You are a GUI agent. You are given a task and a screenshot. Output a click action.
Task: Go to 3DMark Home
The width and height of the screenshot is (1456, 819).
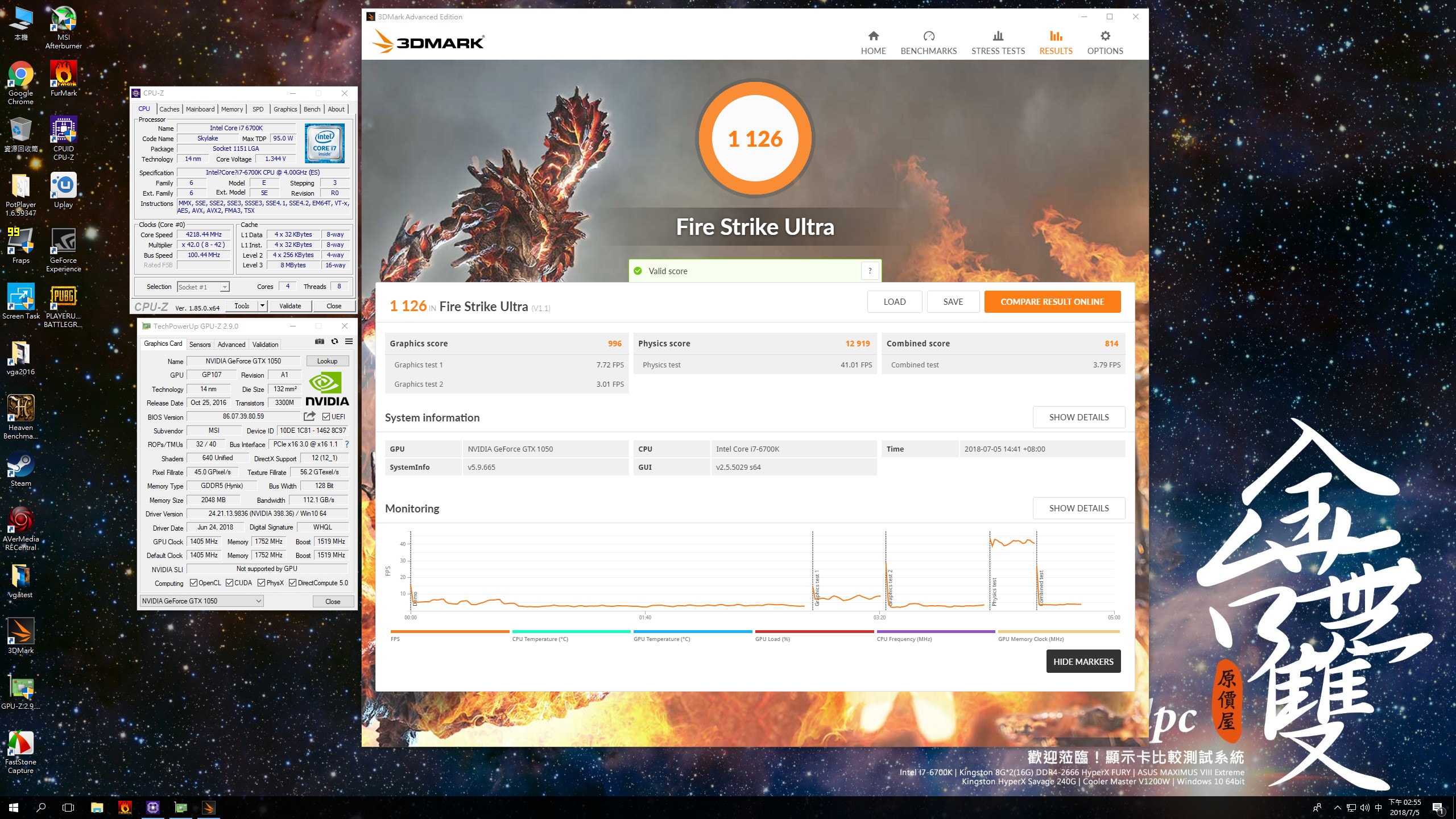(873, 43)
